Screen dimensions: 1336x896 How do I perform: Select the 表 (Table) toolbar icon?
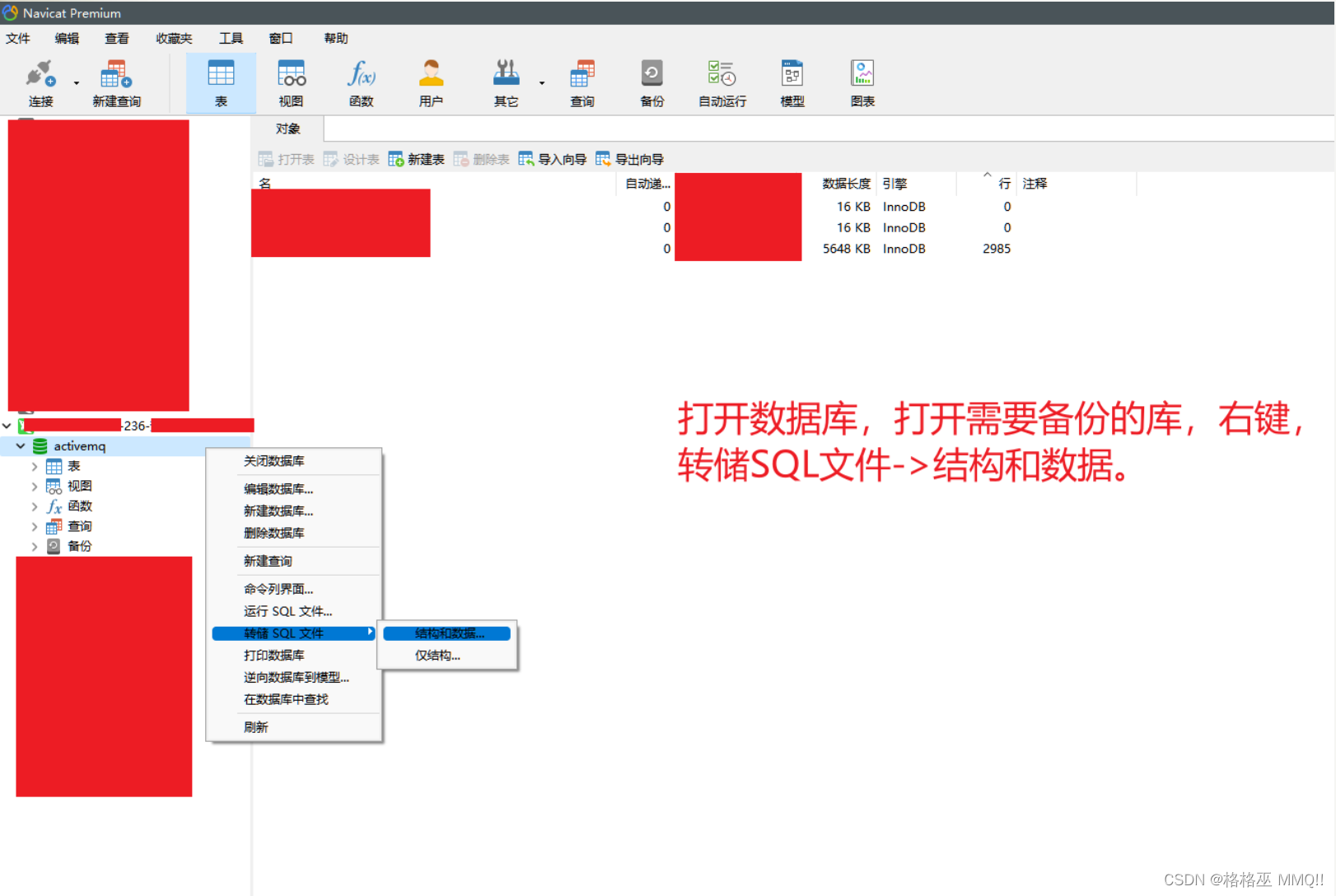point(221,74)
